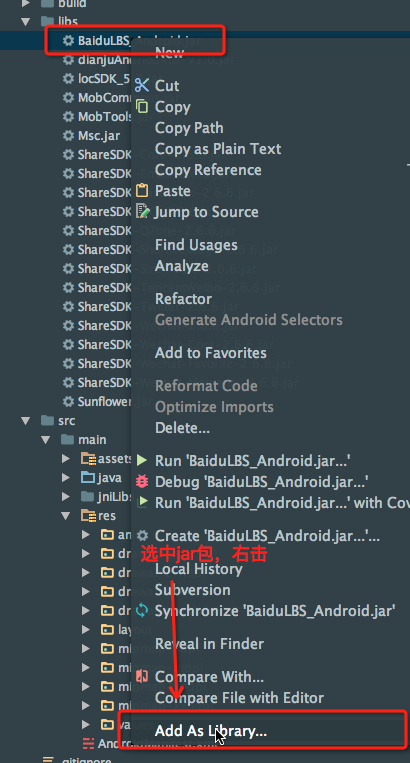Image resolution: width=410 pixels, height=763 pixels.
Task: Choose Reveal in Finder
Action: coord(209,643)
